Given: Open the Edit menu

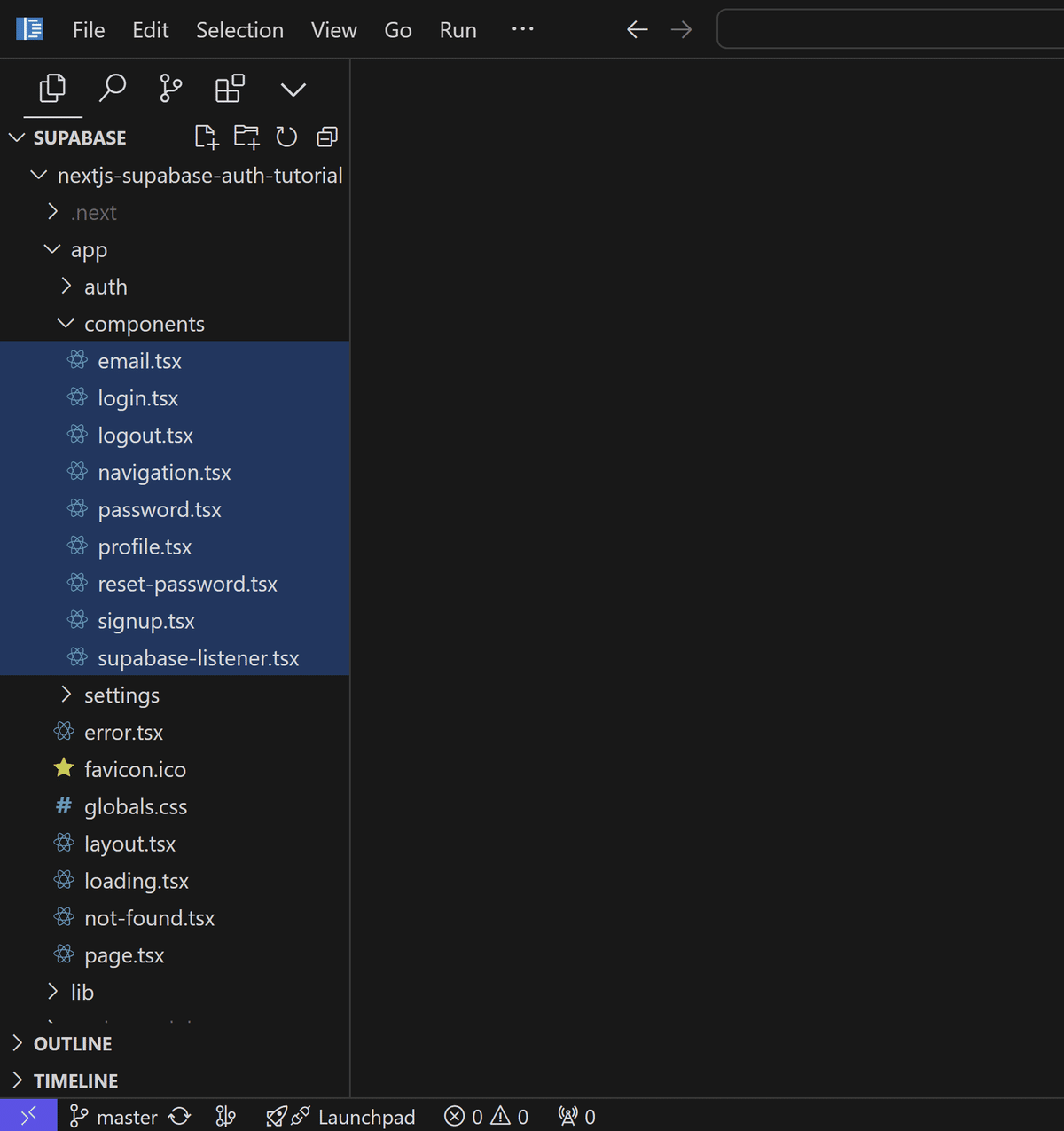Looking at the screenshot, I should [x=151, y=30].
